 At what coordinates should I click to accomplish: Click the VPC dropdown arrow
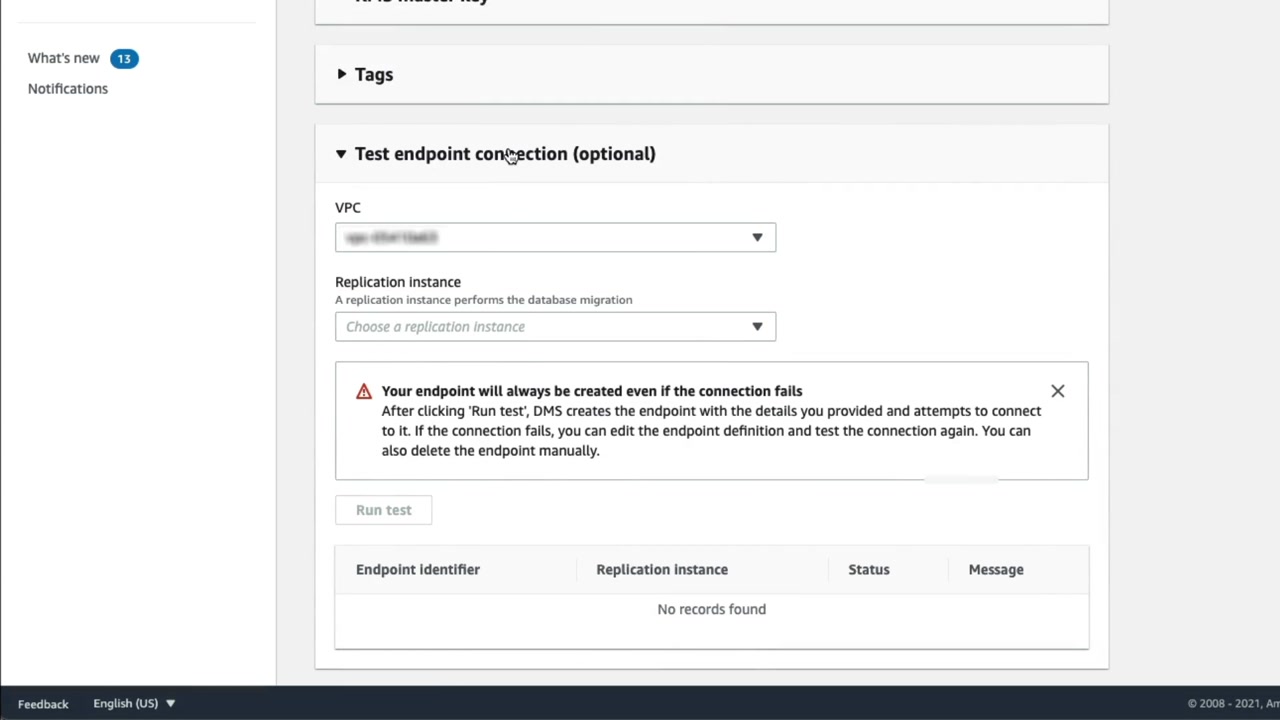757,237
